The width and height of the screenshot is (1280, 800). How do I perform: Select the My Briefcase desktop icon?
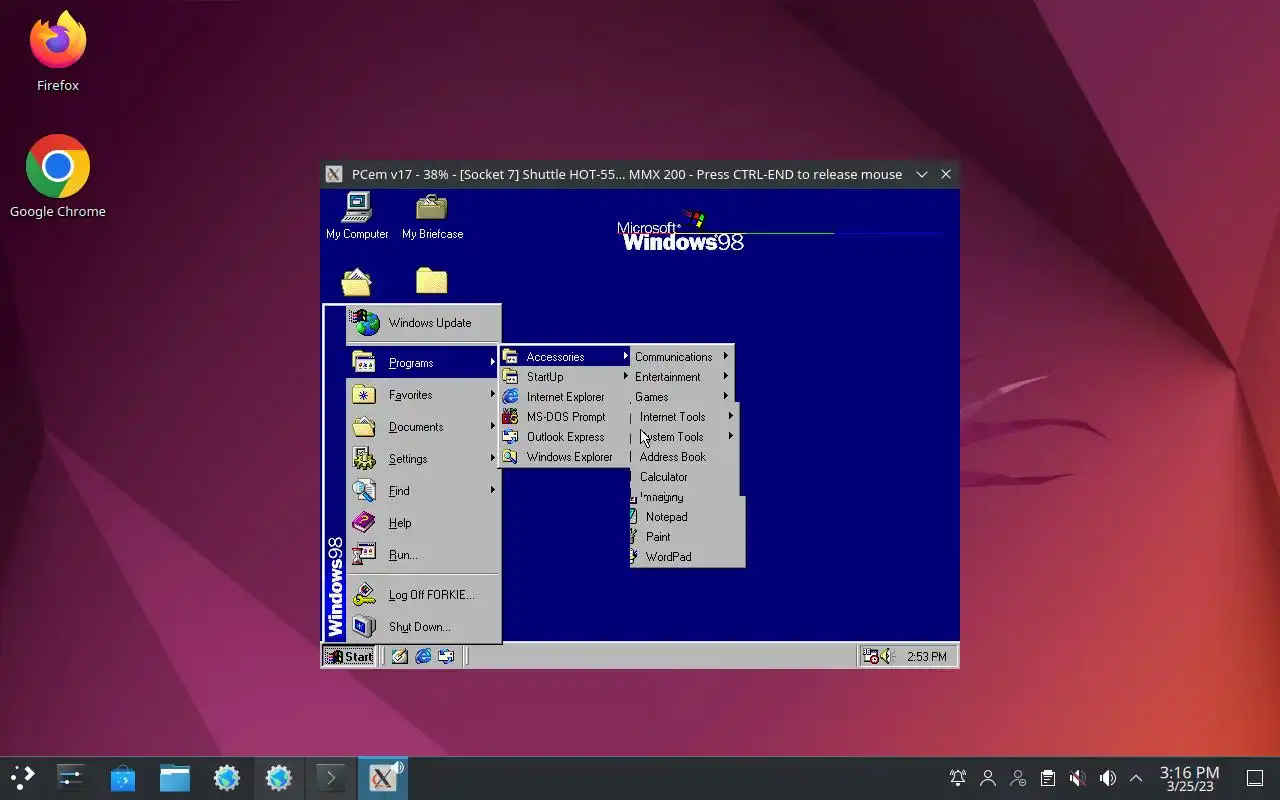tap(432, 216)
